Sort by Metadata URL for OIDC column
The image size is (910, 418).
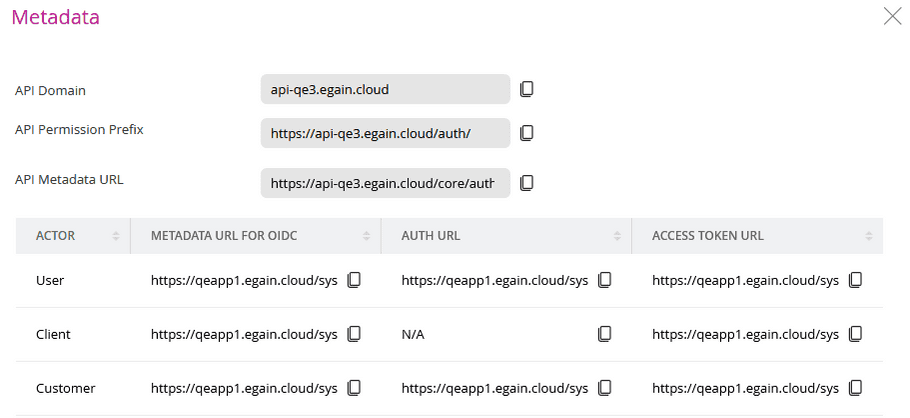click(x=367, y=236)
